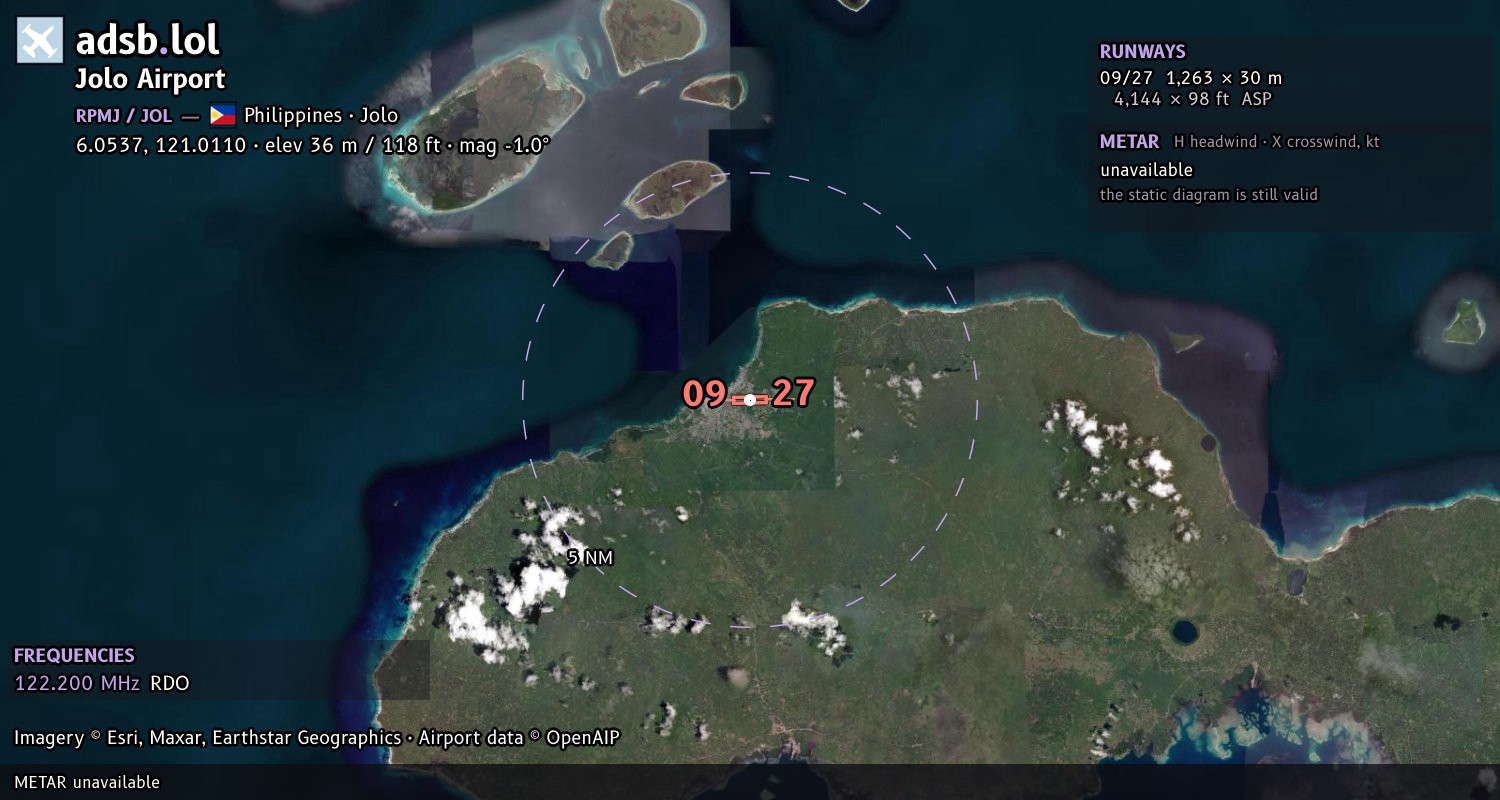The height and width of the screenshot is (800, 1500).
Task: Click the RDO frequency type label
Action: [x=170, y=684]
